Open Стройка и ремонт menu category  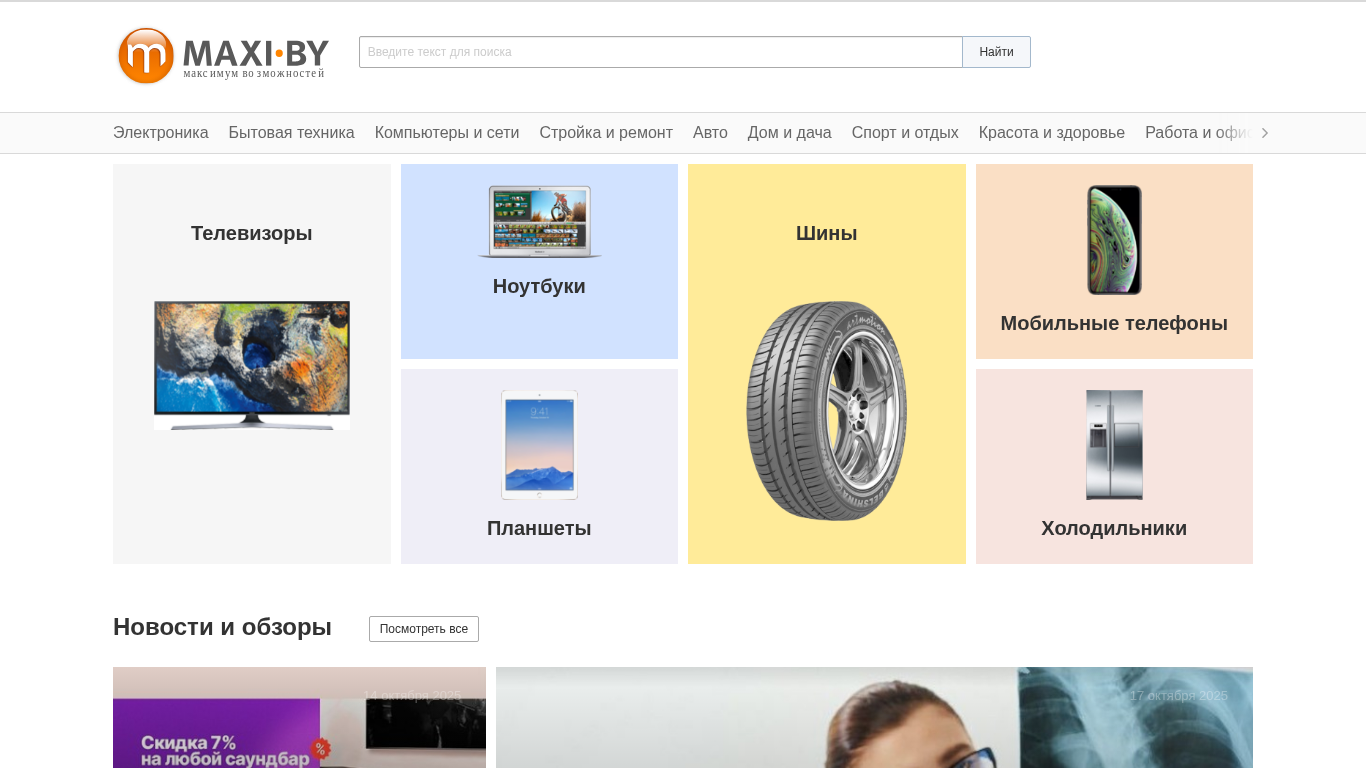(x=606, y=133)
